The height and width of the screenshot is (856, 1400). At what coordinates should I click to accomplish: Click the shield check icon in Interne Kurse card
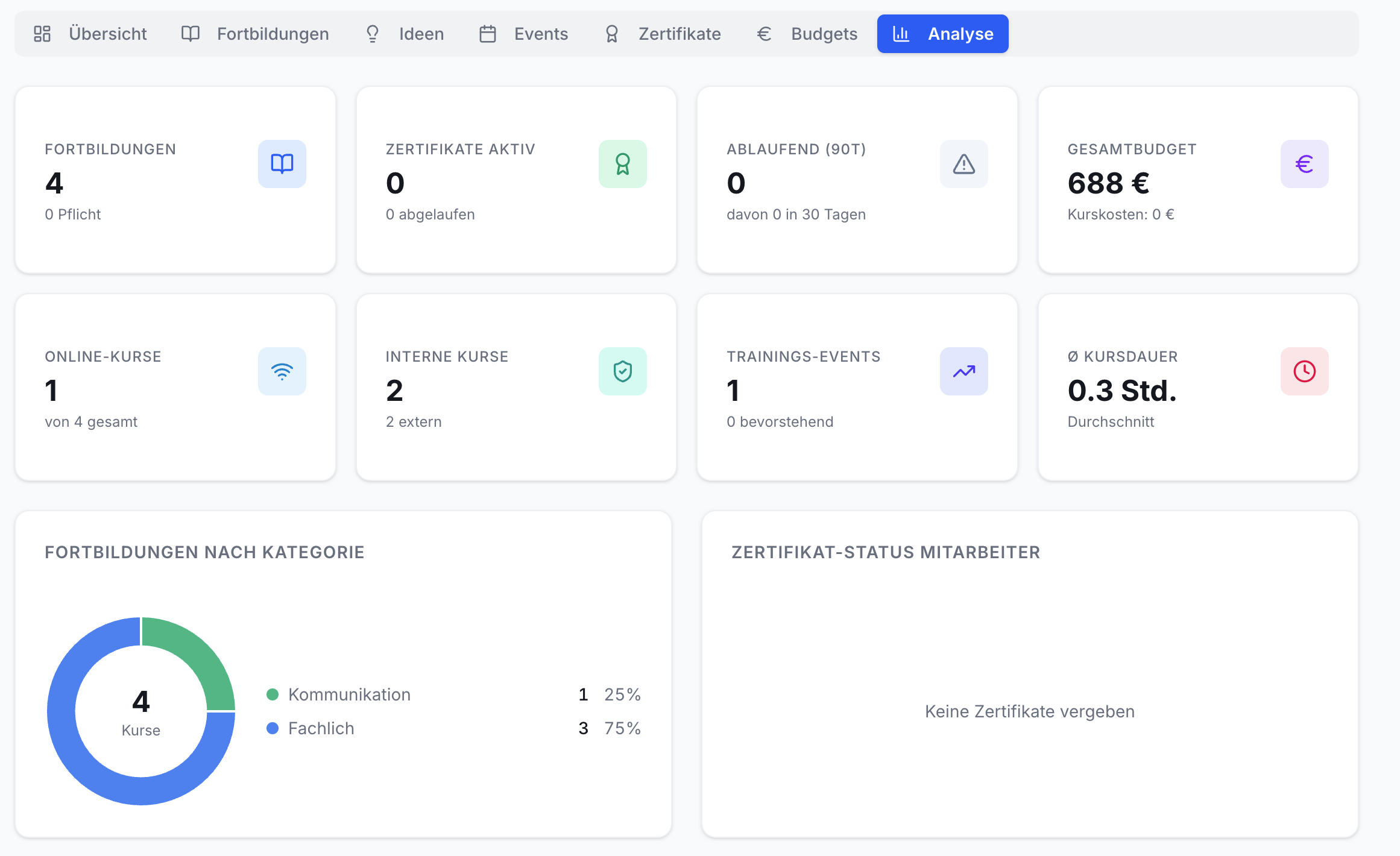(623, 371)
